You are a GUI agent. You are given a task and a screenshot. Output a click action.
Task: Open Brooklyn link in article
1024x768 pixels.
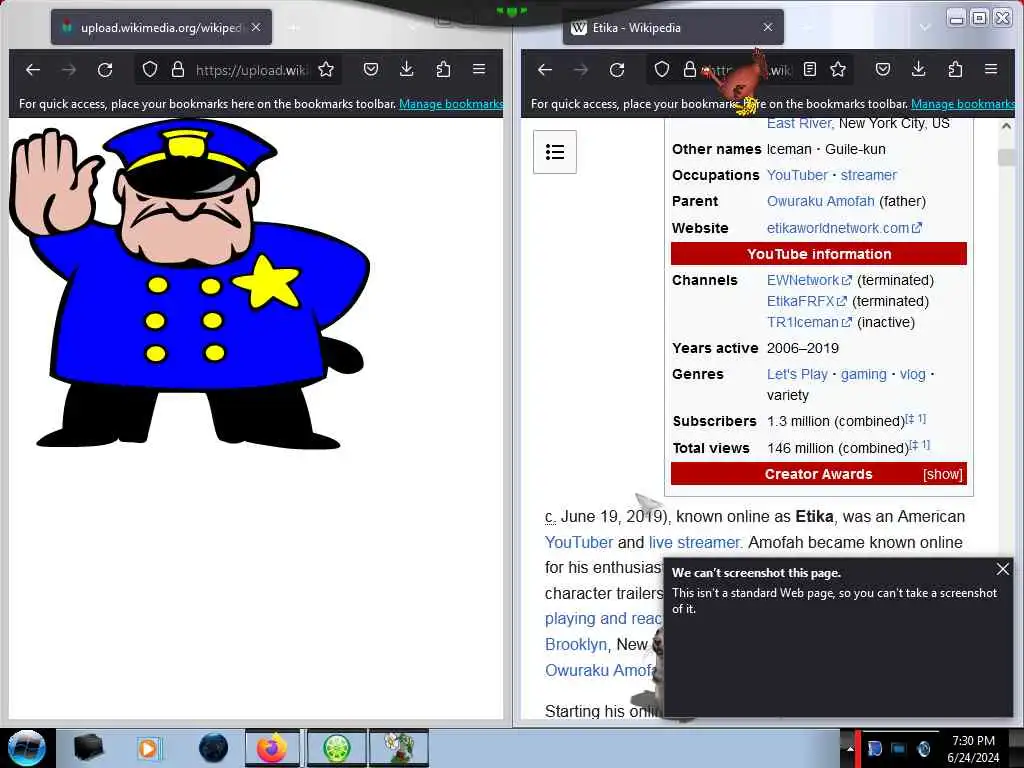[x=576, y=644]
